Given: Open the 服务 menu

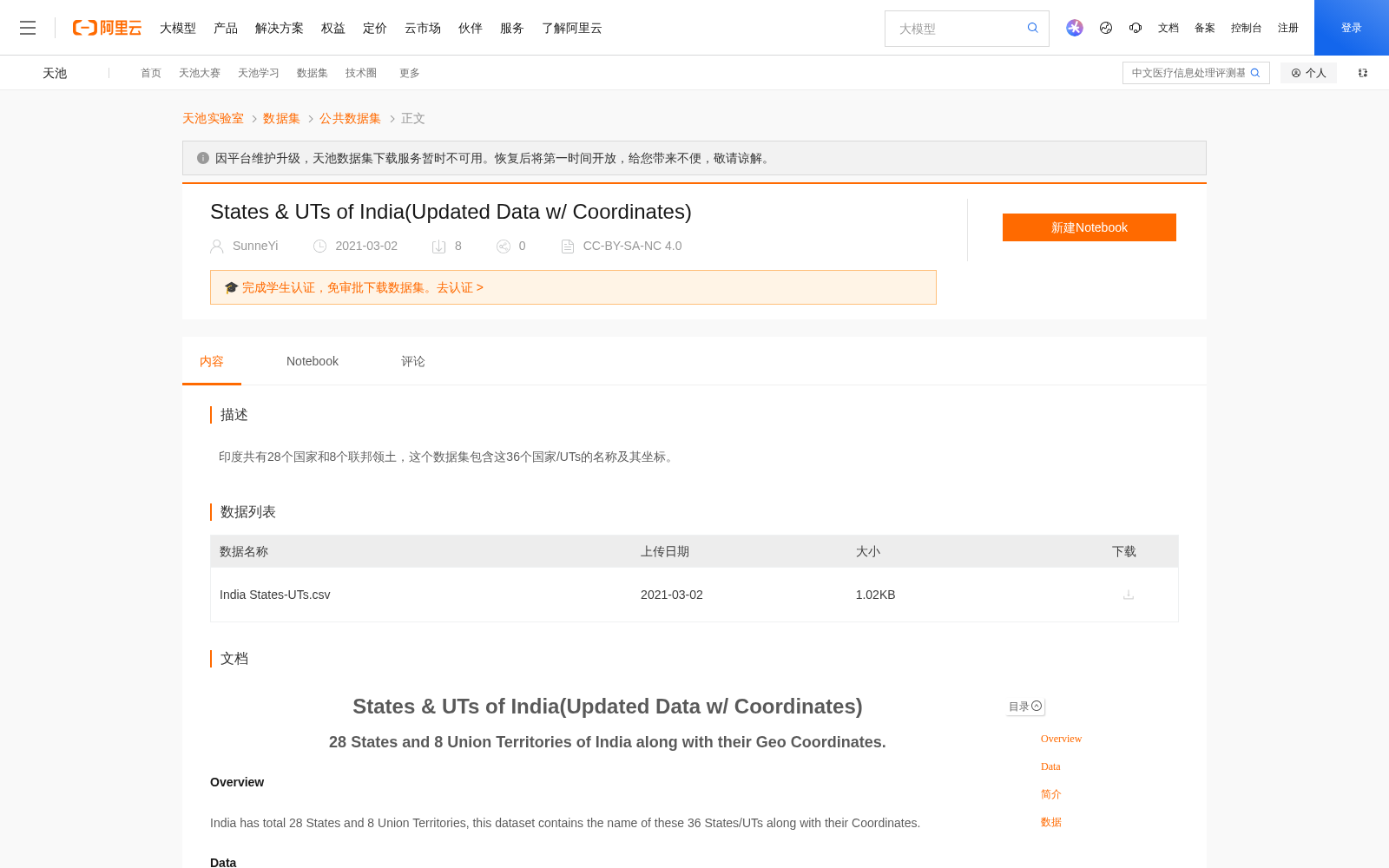Looking at the screenshot, I should pyautogui.click(x=512, y=28).
